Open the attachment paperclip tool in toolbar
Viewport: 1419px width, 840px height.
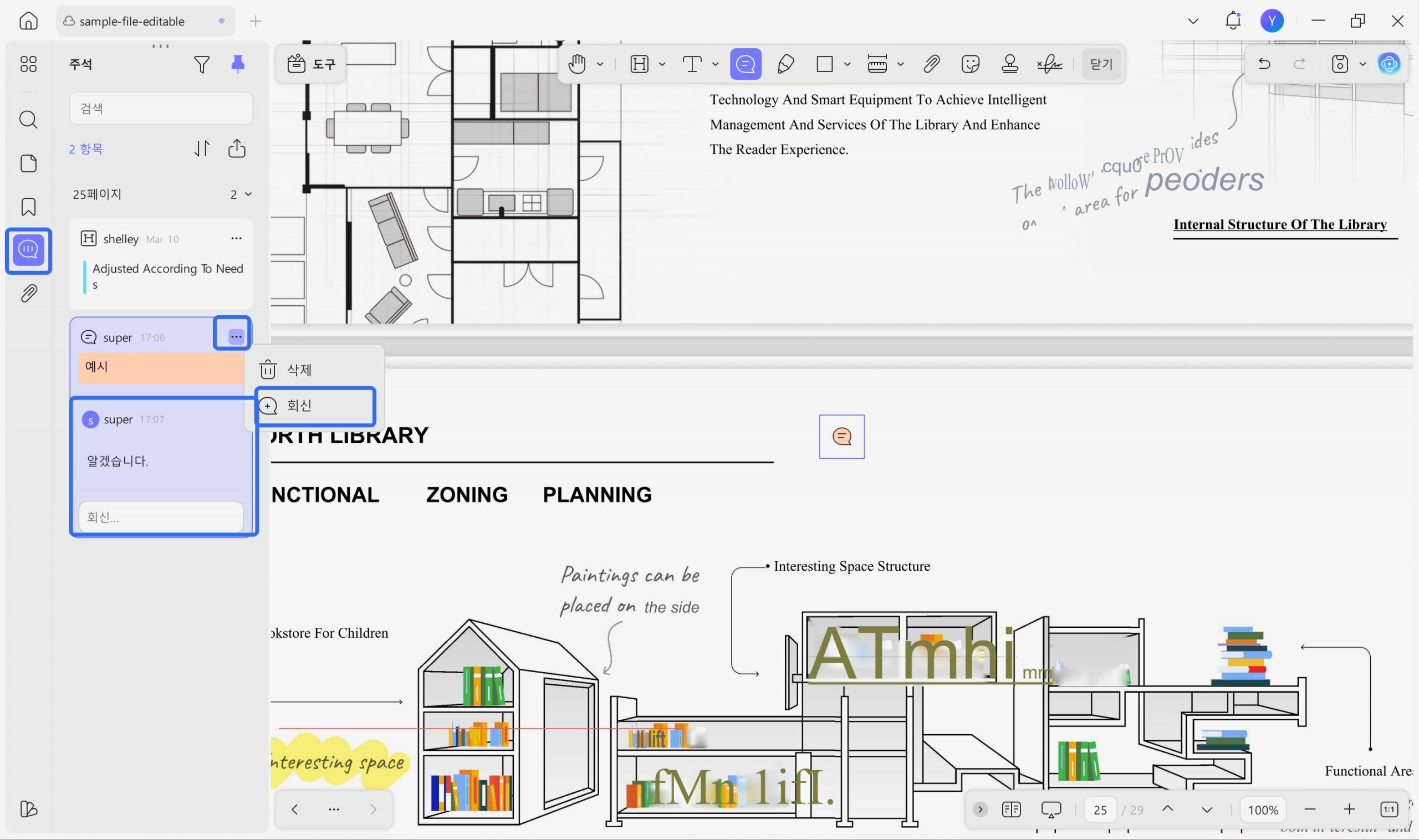coord(931,64)
